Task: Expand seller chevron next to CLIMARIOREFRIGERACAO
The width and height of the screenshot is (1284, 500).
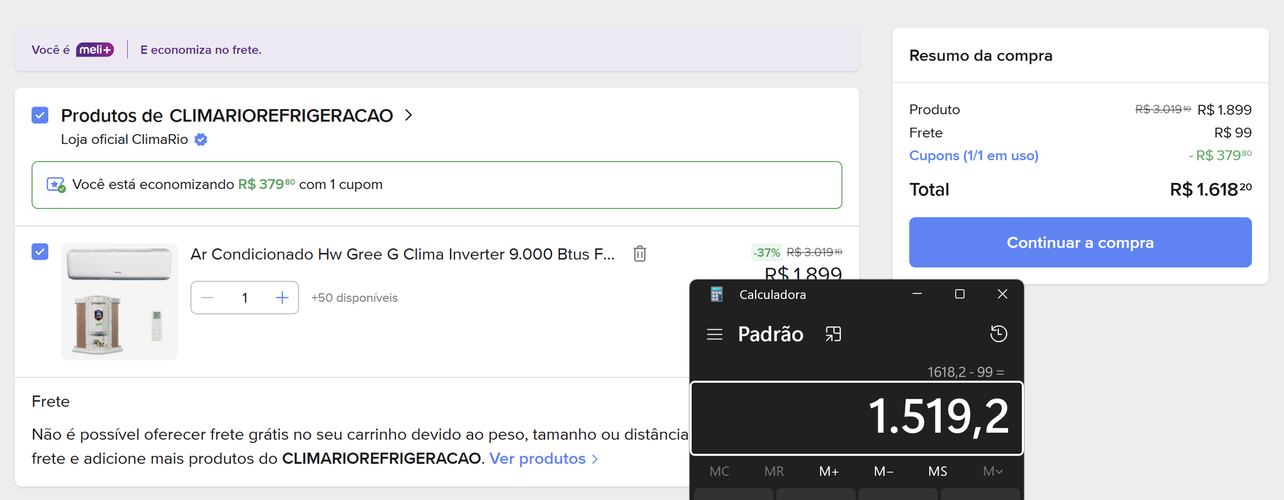Action: point(408,115)
